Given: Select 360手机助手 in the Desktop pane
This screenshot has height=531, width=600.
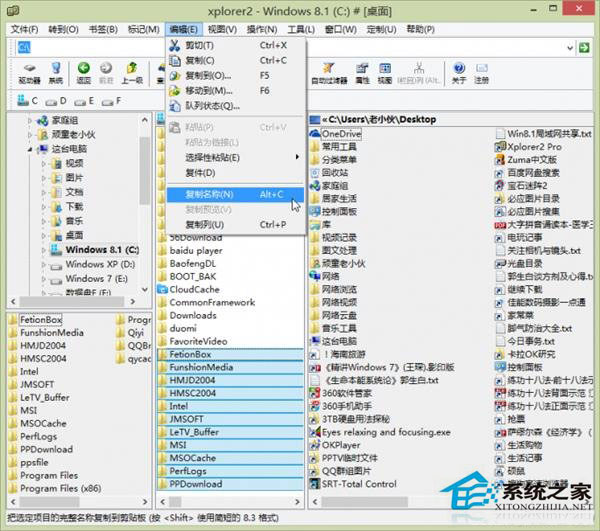Looking at the screenshot, I should pos(341,406).
